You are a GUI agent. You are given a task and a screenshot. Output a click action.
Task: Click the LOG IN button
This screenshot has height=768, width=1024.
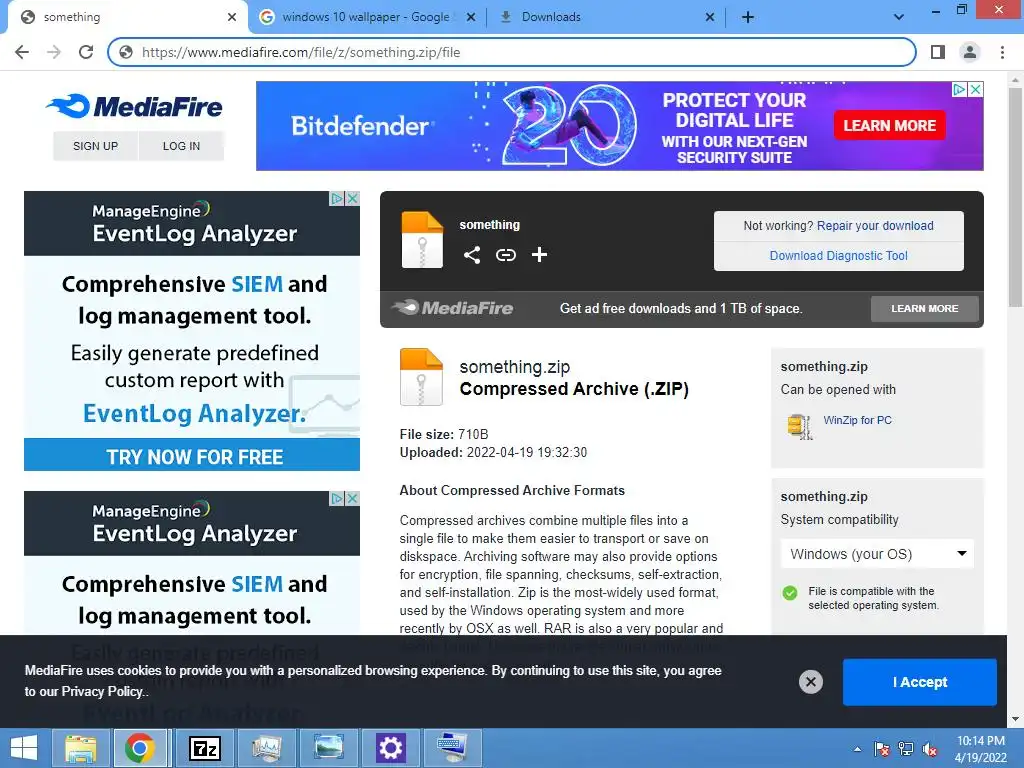click(182, 146)
